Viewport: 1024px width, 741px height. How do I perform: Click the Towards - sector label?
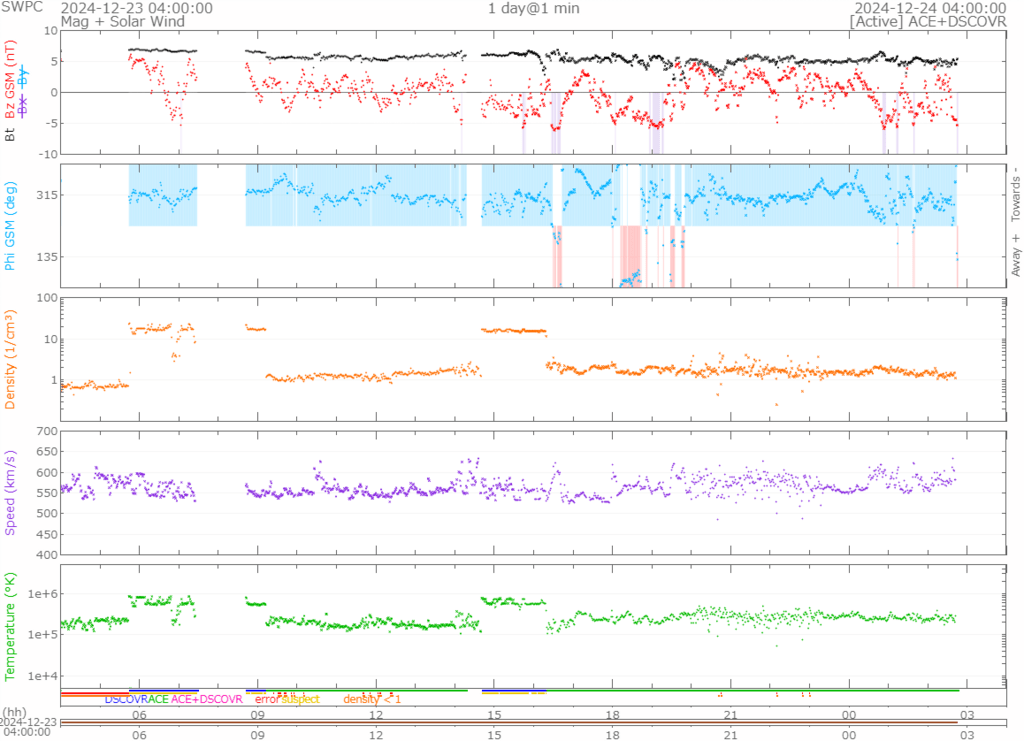click(x=1014, y=187)
